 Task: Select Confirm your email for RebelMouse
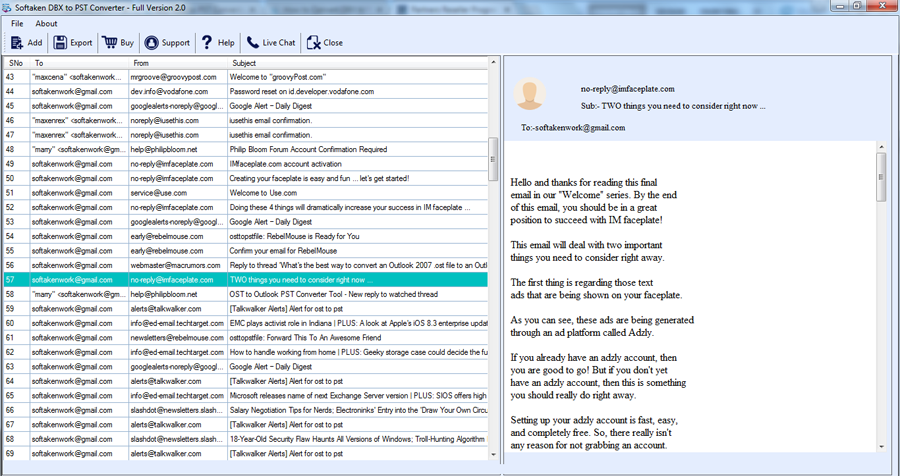(246, 251)
